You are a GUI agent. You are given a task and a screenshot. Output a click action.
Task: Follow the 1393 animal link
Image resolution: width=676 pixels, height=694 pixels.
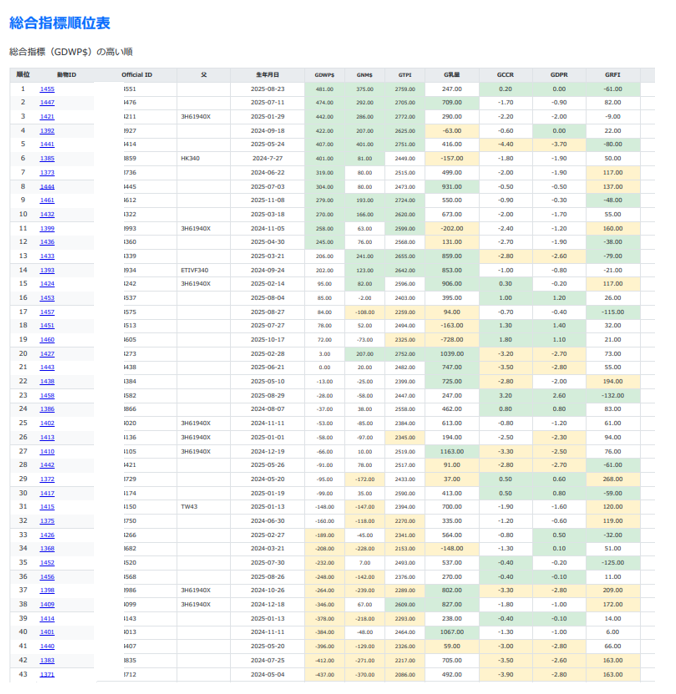47,270
